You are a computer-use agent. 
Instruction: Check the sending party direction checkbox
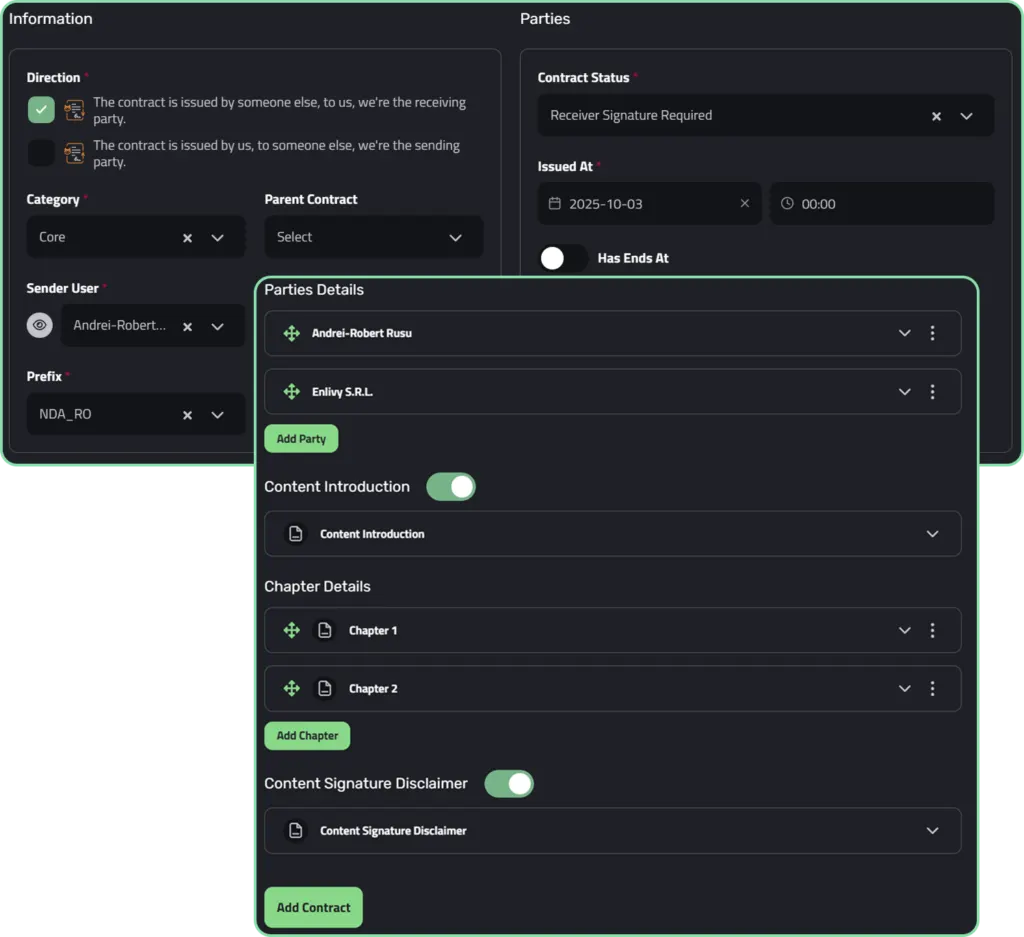[x=41, y=153]
